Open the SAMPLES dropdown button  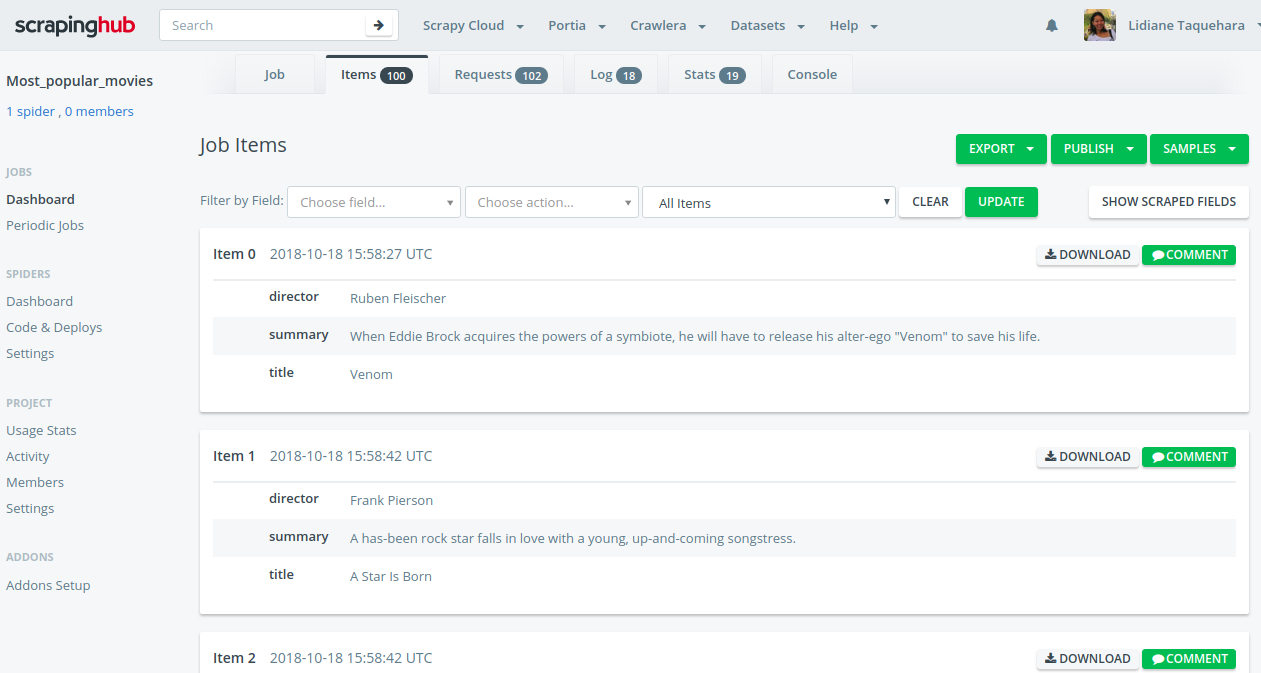(1199, 149)
